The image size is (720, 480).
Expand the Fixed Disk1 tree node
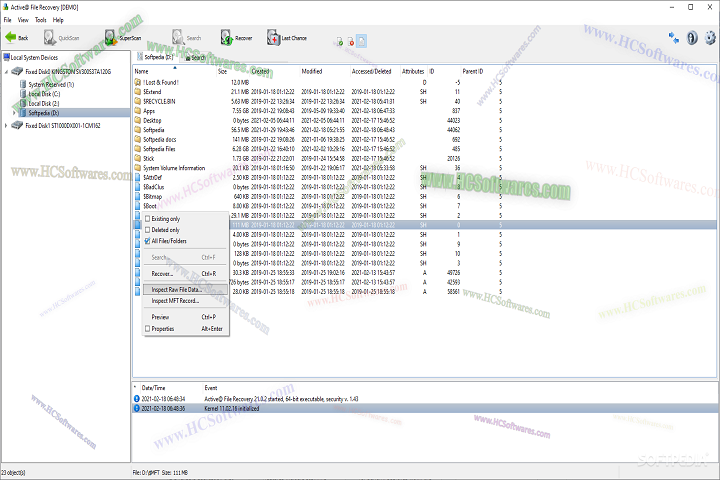click(6, 125)
